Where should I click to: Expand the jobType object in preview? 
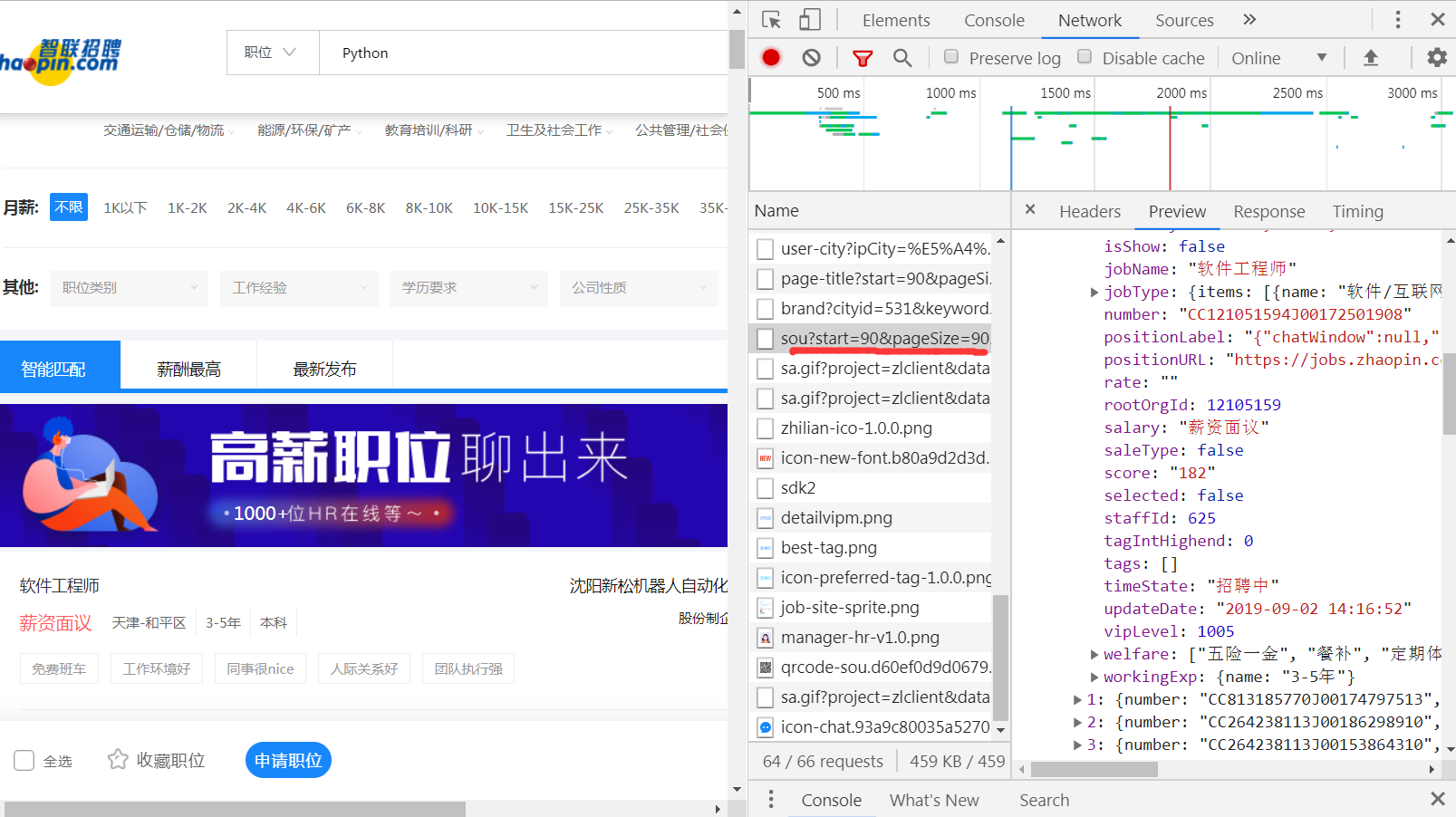pos(1094,292)
